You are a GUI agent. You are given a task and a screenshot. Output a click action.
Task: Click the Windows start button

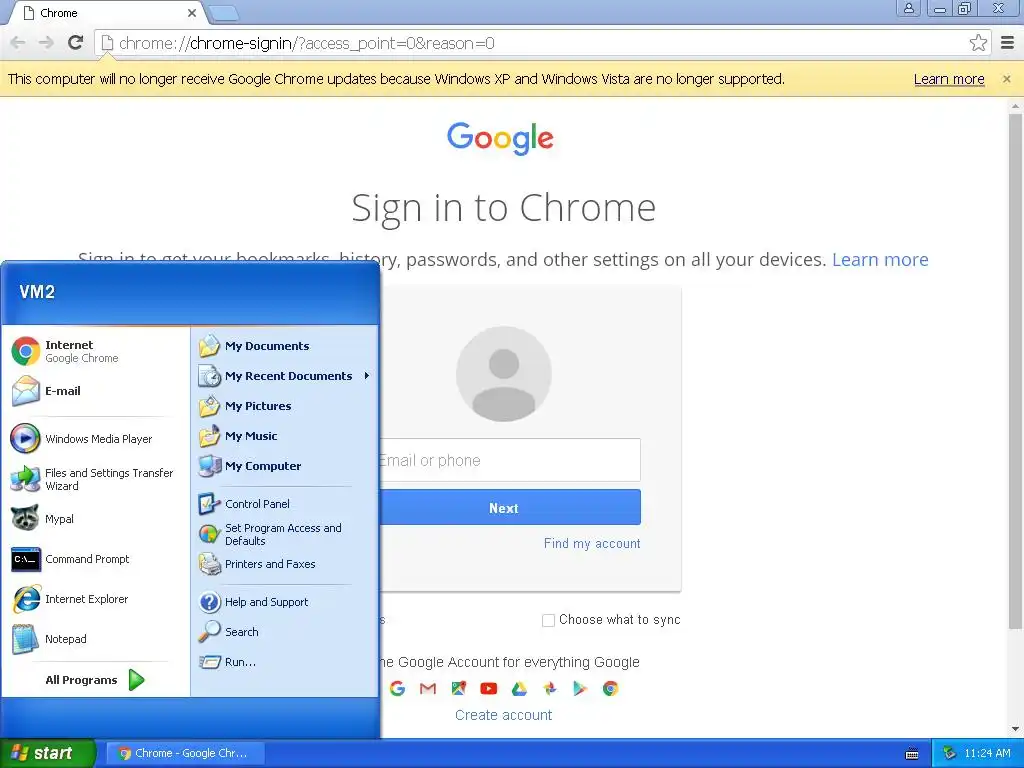(48, 753)
